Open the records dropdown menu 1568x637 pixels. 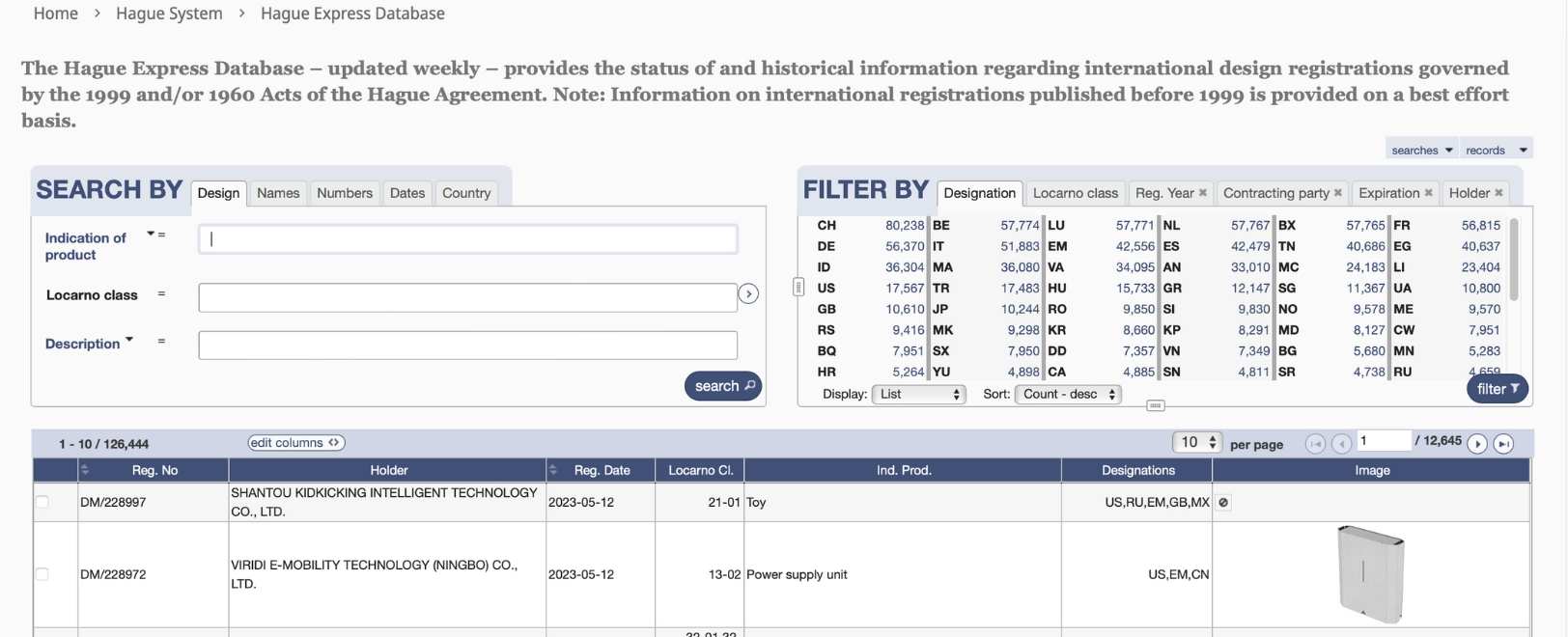1496,150
